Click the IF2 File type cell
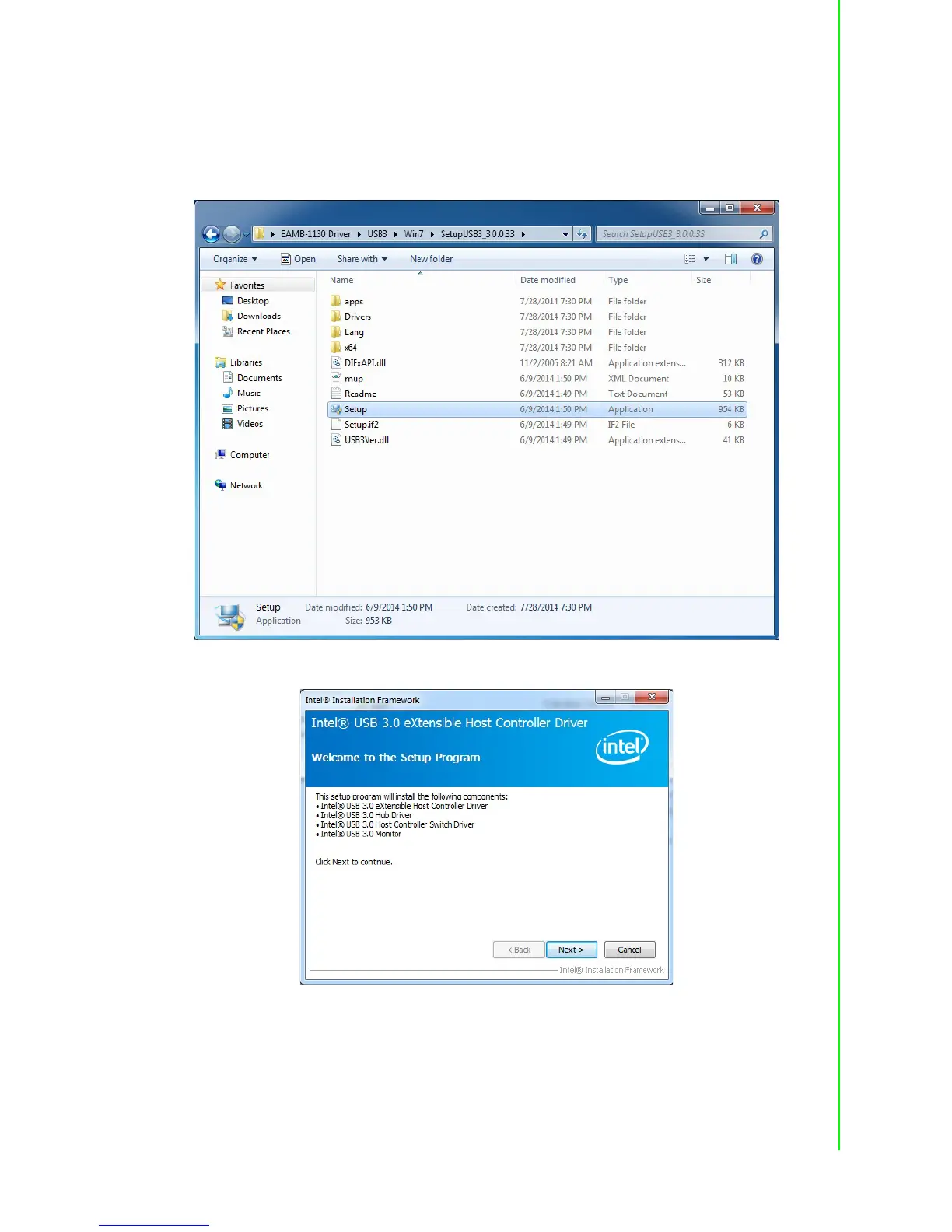This screenshot has height=1232, width=952. coord(621,425)
